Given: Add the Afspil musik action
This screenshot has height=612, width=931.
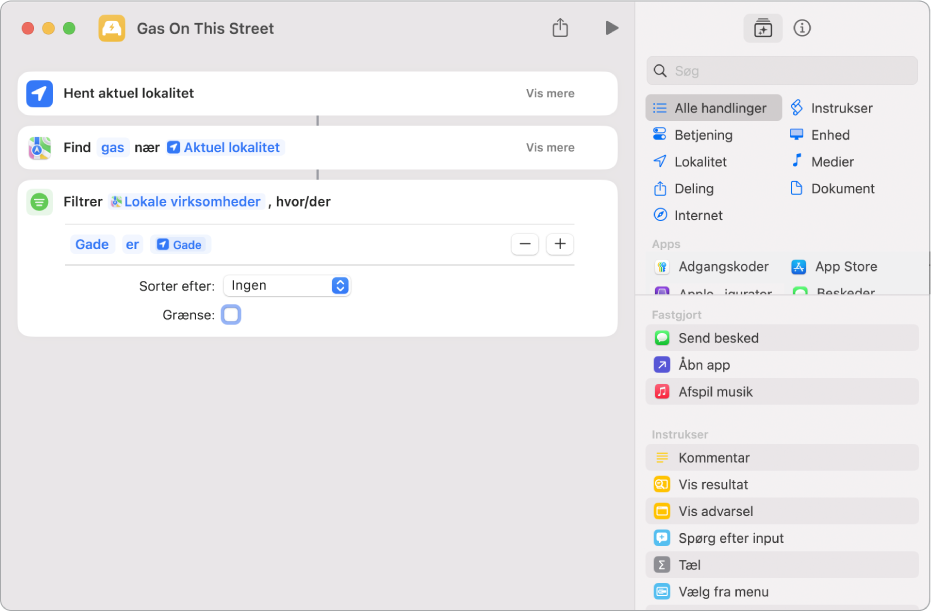Looking at the screenshot, I should [x=782, y=392].
